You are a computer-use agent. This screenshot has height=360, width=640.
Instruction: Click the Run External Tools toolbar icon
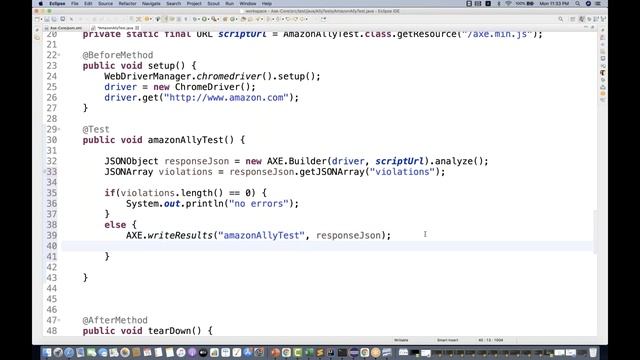(214, 19)
